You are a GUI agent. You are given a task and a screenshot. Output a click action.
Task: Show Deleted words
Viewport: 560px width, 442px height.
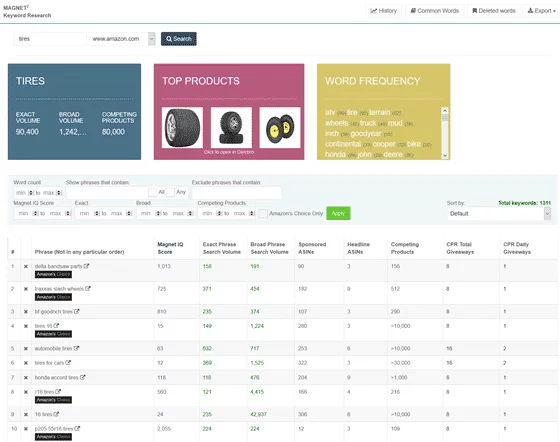tap(494, 11)
